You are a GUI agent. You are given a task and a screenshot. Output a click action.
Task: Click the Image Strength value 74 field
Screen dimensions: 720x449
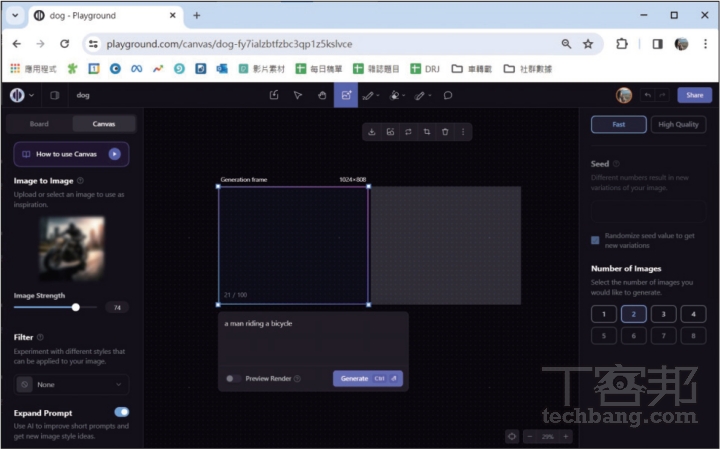point(117,307)
